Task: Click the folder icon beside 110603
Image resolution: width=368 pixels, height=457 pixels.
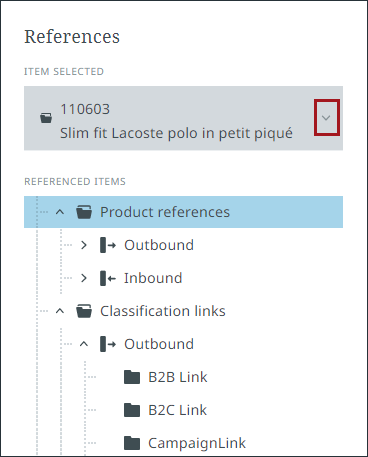Action: tap(46, 118)
